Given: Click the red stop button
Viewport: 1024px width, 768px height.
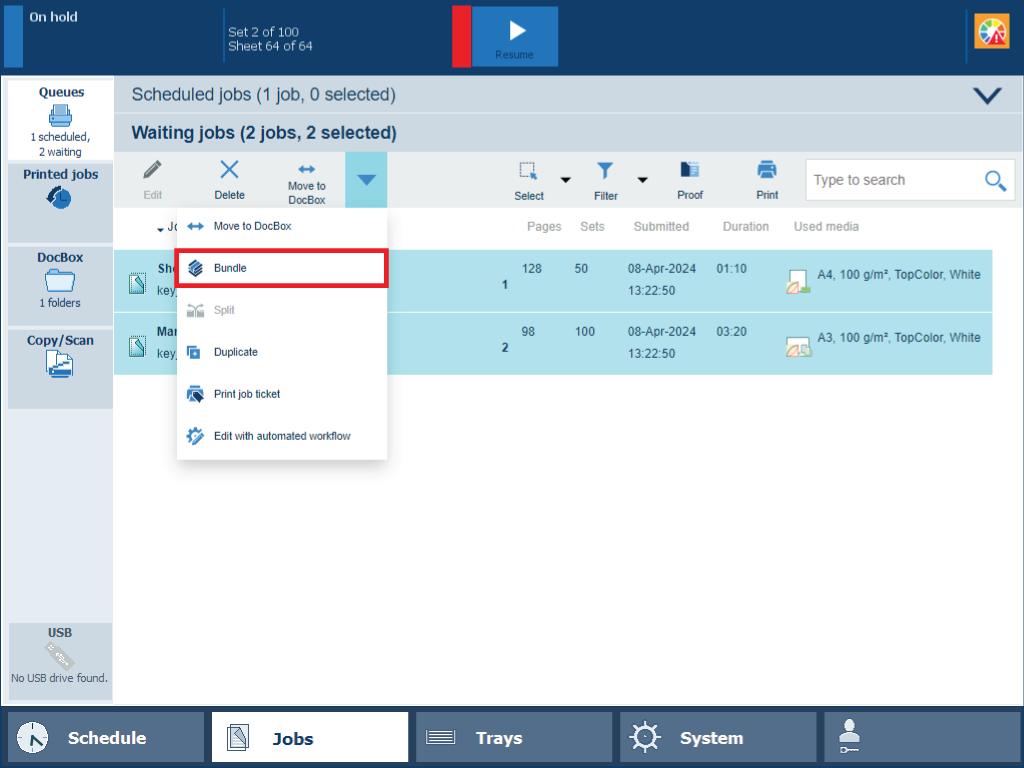Looking at the screenshot, I should point(461,37).
